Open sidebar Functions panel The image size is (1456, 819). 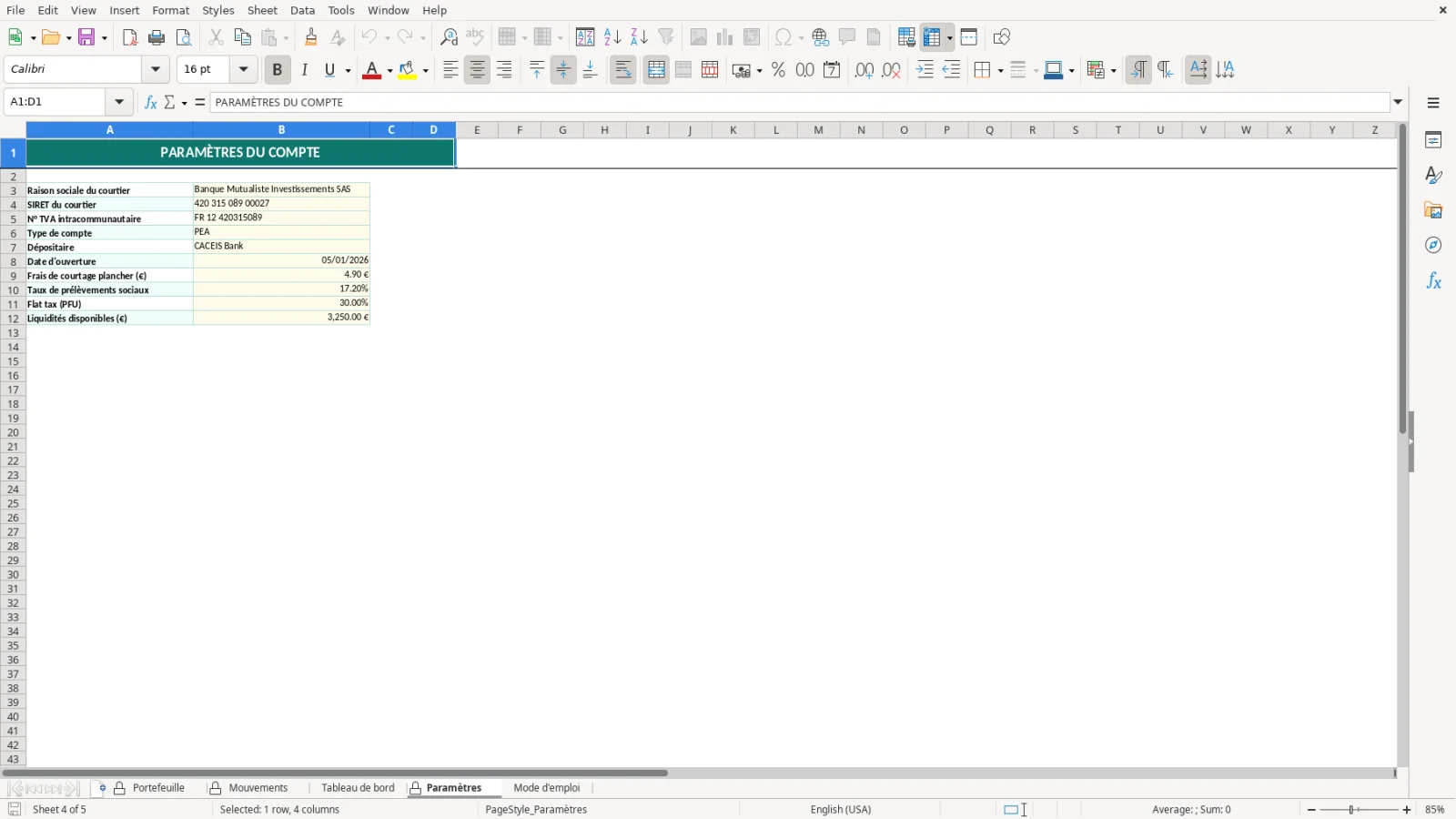click(1433, 281)
